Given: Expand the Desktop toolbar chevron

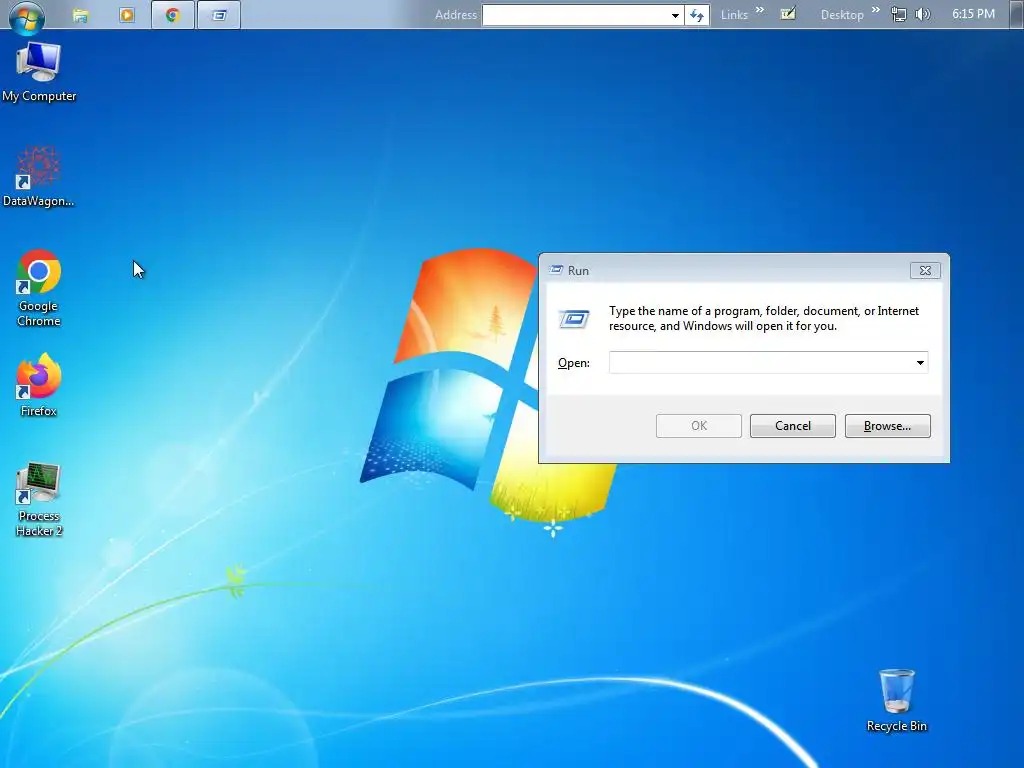Looking at the screenshot, I should pyautogui.click(x=876, y=10).
